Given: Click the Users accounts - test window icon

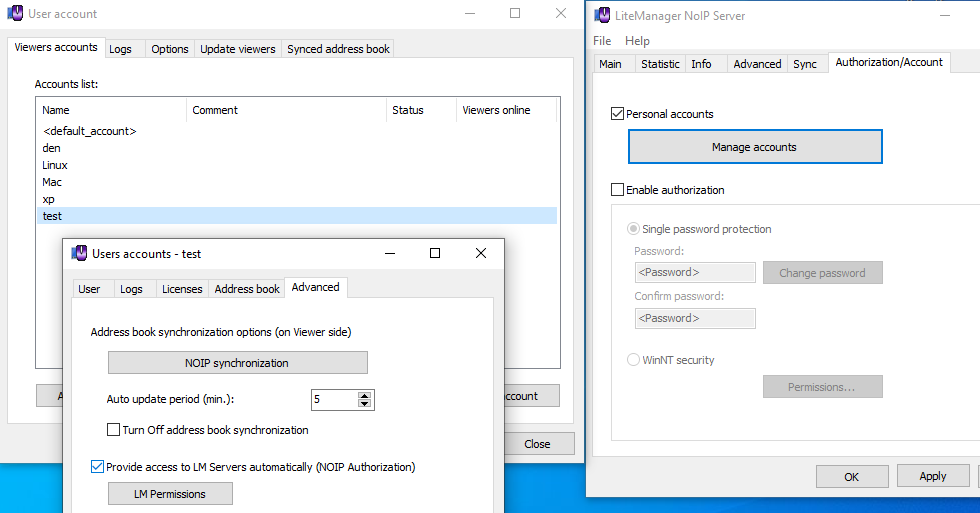Looking at the screenshot, I should 79,253.
